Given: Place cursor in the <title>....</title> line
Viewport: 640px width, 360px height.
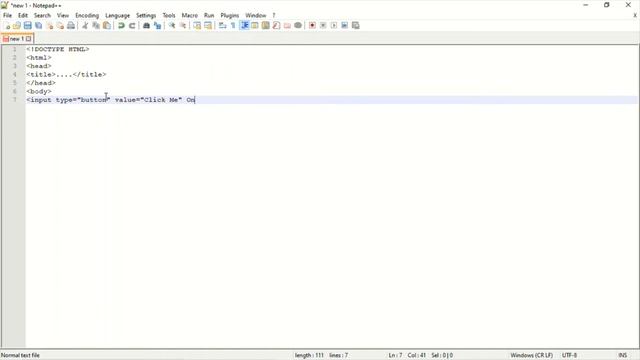Looking at the screenshot, I should click(x=66, y=75).
